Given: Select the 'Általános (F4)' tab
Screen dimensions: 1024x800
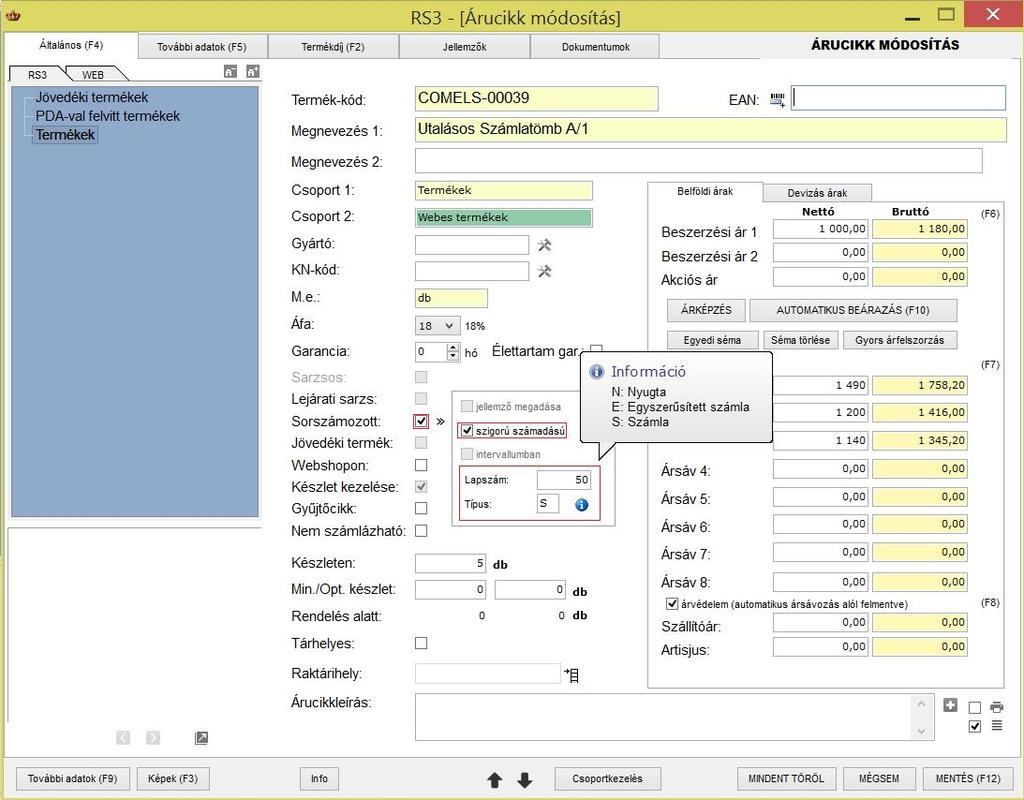Looking at the screenshot, I should (x=71, y=45).
